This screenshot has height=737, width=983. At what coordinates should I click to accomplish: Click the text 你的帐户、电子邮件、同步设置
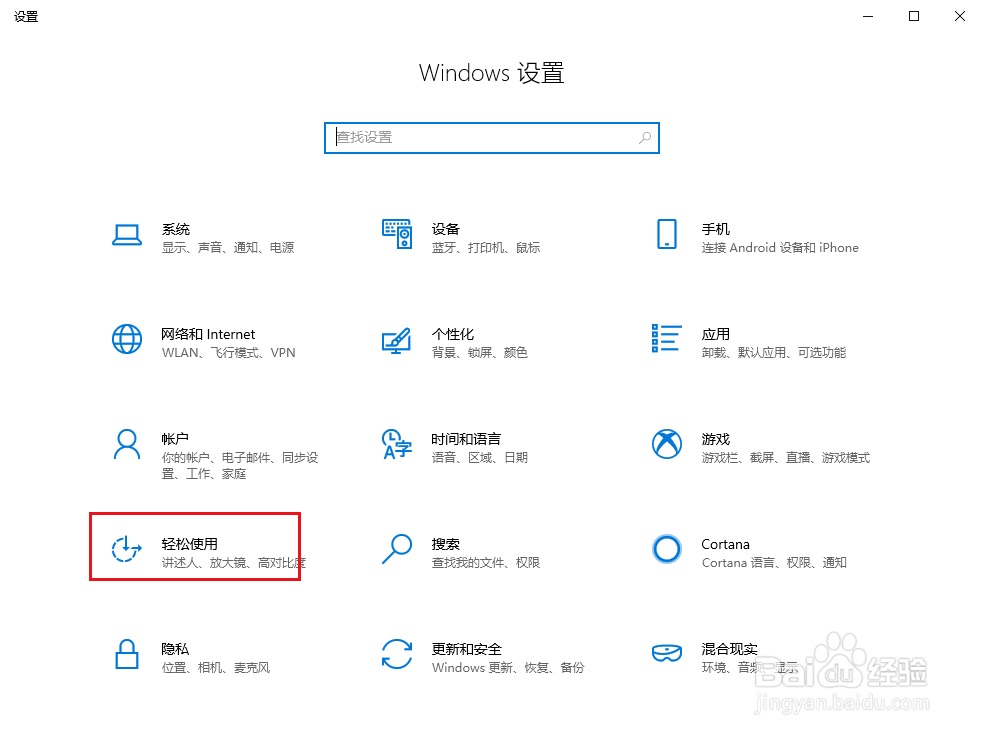240,466
